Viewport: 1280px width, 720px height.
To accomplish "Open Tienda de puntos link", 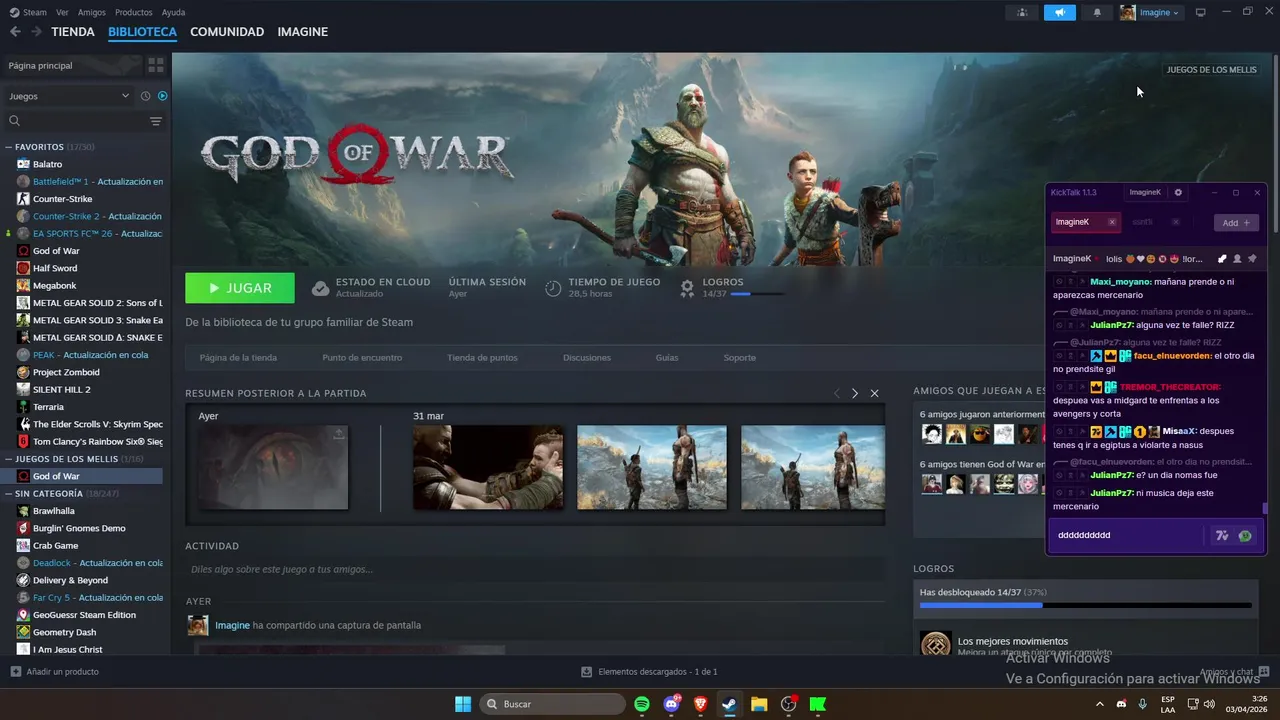I will (x=482, y=358).
